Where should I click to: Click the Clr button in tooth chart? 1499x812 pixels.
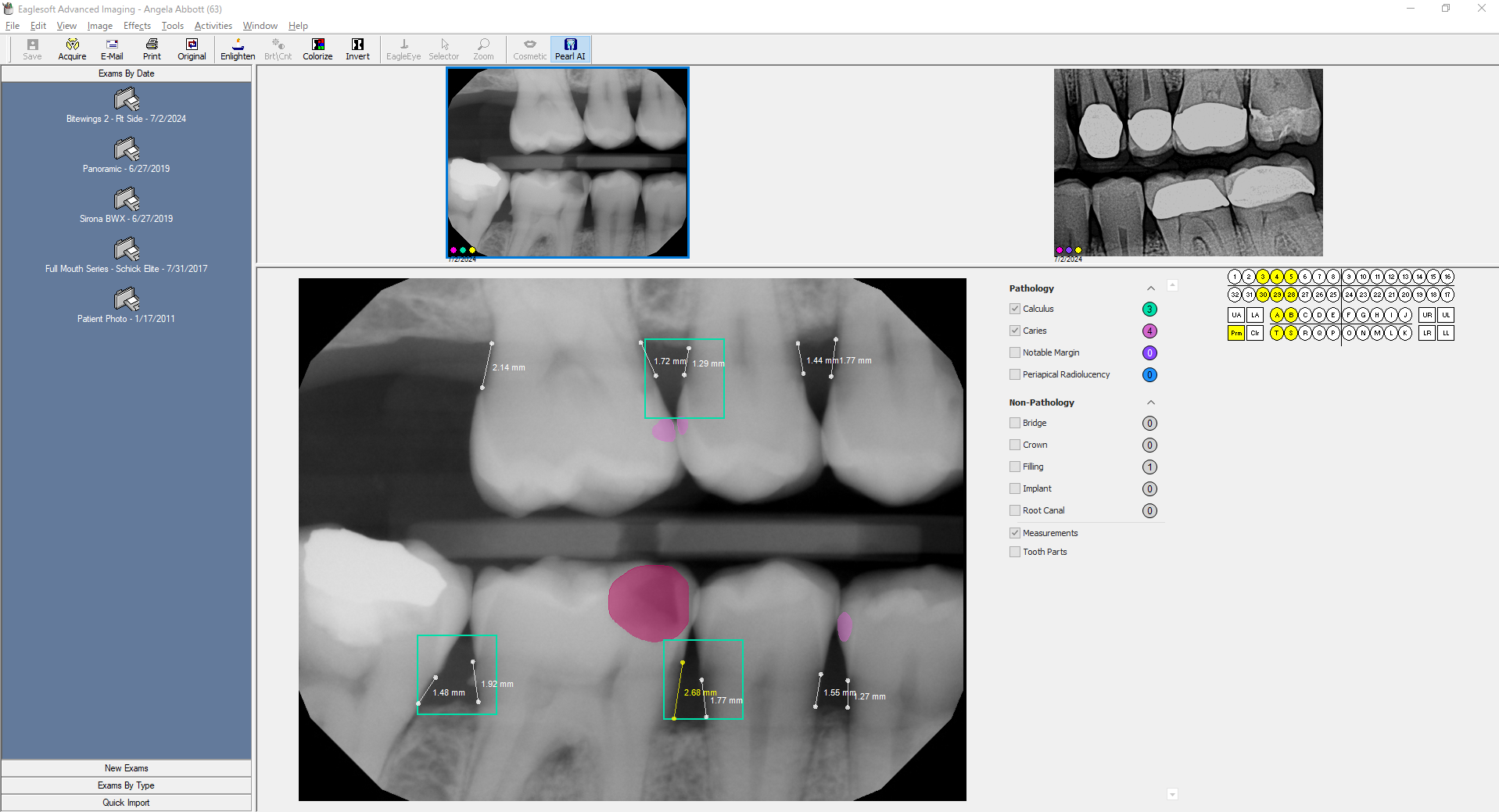tap(1255, 333)
